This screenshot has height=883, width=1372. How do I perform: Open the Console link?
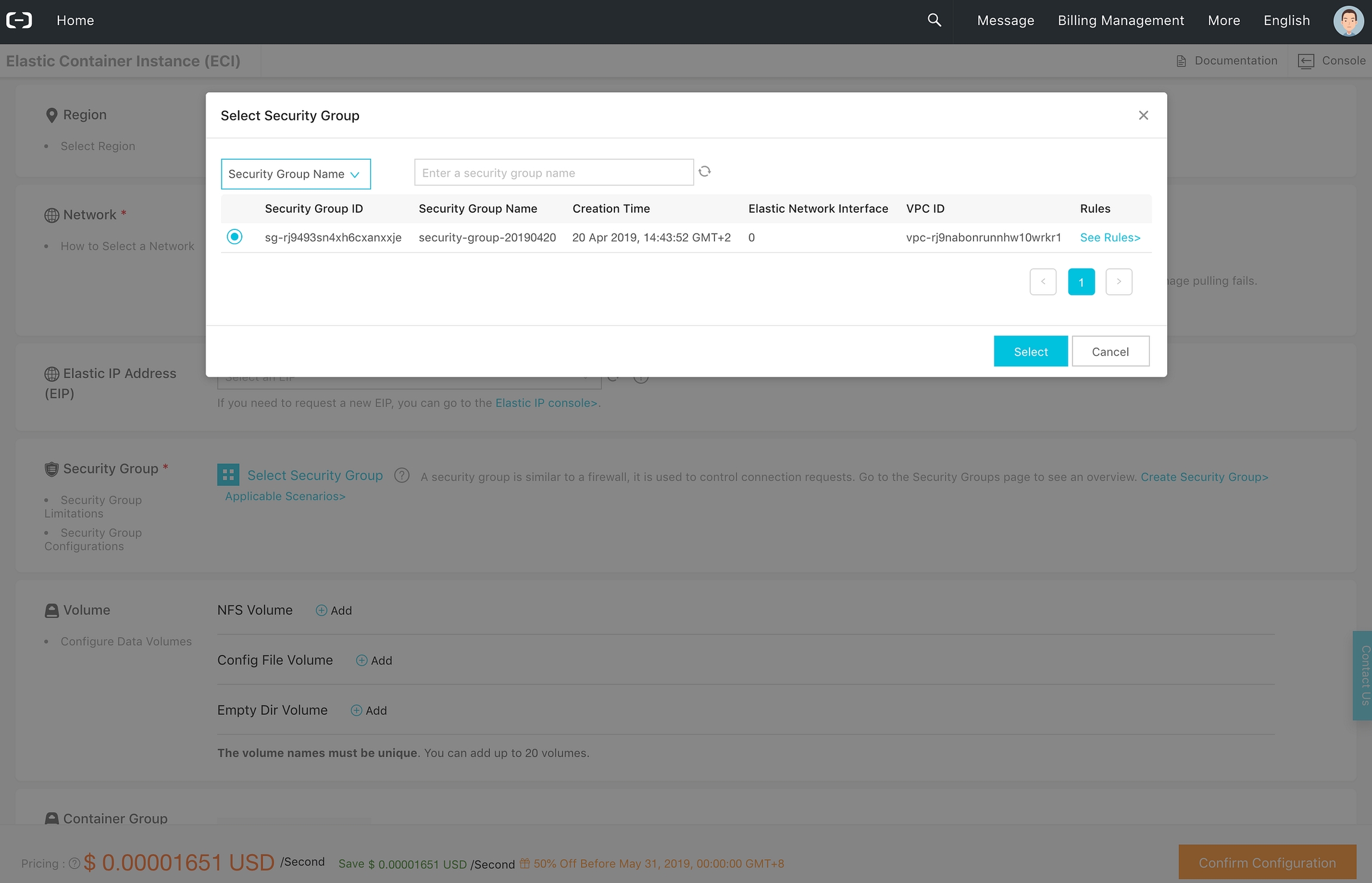(x=1343, y=61)
